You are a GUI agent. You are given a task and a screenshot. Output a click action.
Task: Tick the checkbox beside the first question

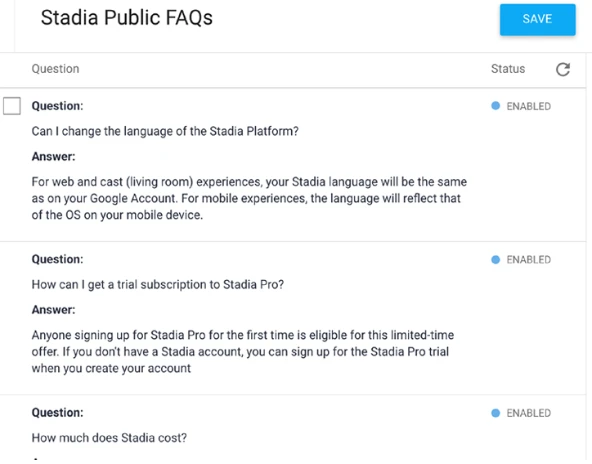12,106
